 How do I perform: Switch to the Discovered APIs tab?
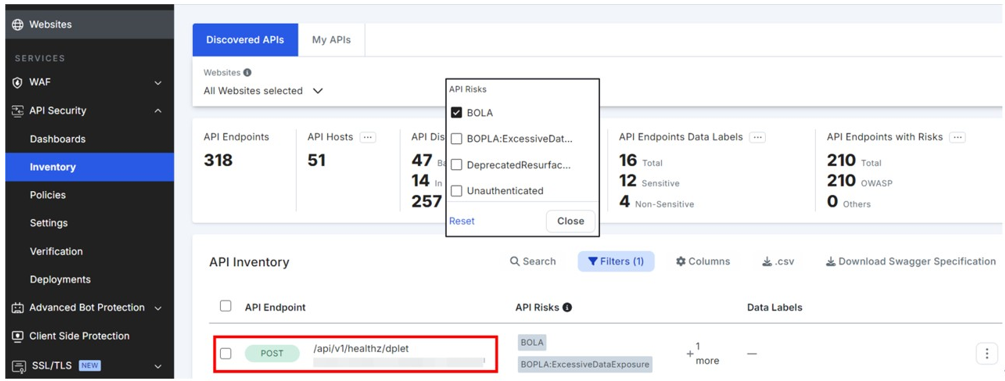245,40
